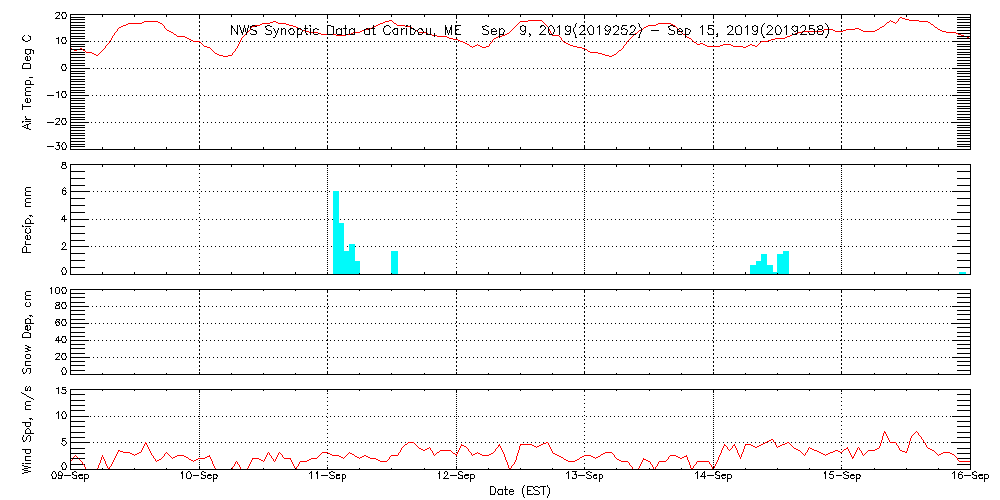Click the '100' tick on the snow depth axis

click(x=57, y=292)
